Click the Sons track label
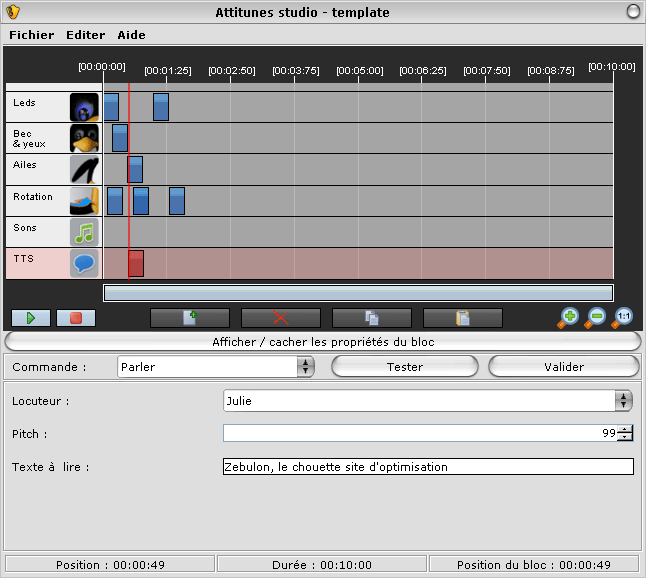 coord(25,227)
